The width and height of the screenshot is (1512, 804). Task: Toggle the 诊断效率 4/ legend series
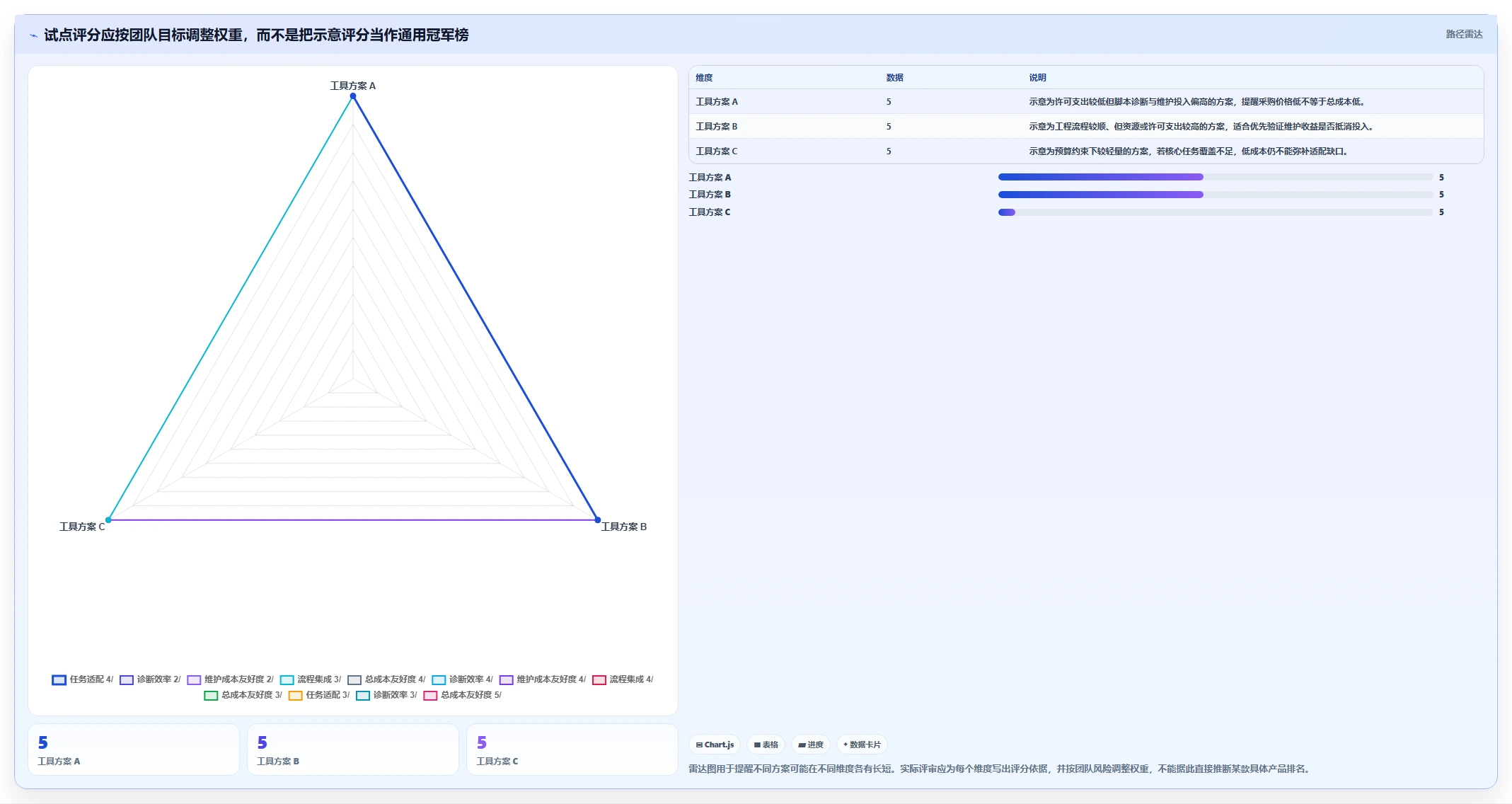[462, 679]
